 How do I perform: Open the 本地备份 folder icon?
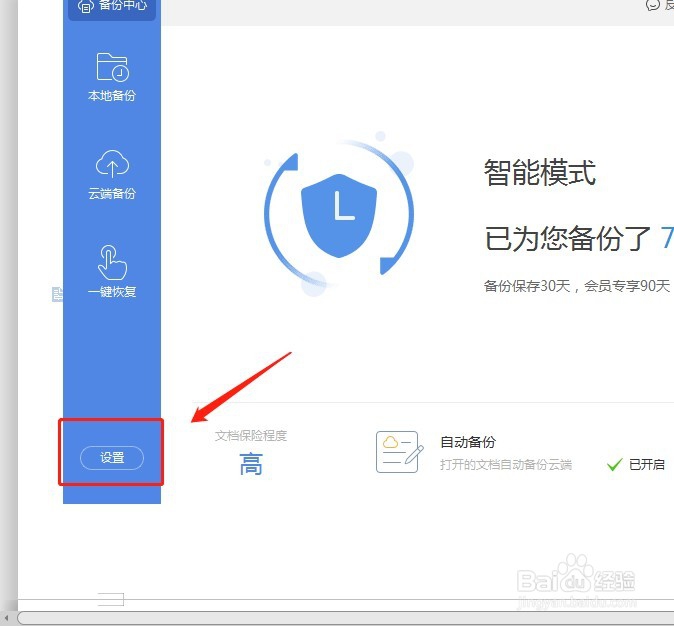coord(112,67)
